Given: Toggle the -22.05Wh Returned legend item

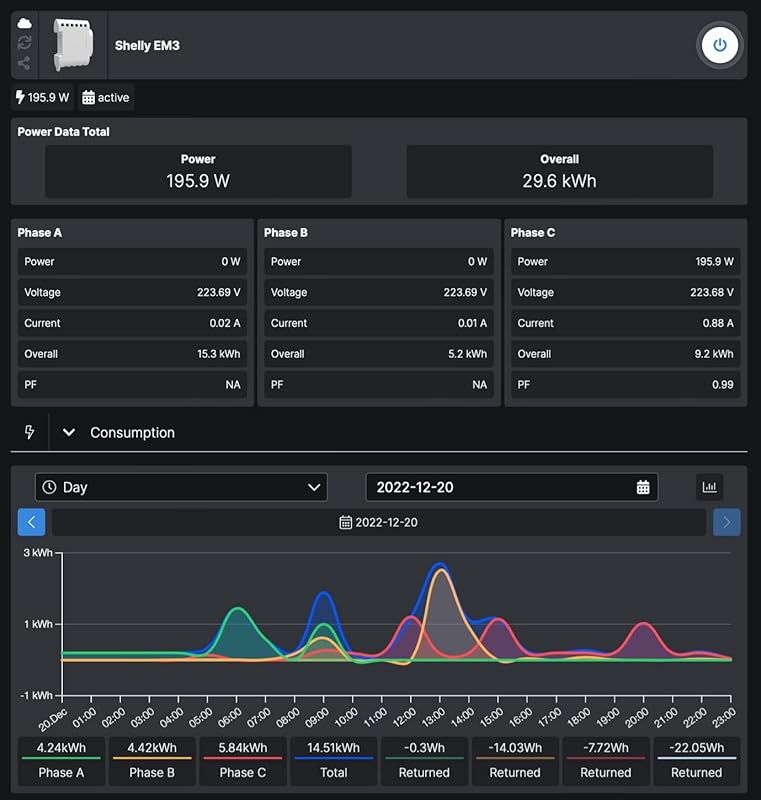Looking at the screenshot, I should tap(696, 761).
